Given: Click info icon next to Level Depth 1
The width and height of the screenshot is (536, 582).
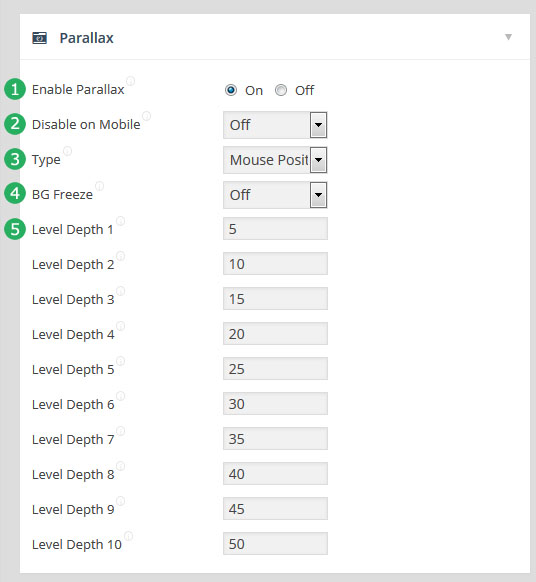Looking at the screenshot, I should tap(120, 221).
